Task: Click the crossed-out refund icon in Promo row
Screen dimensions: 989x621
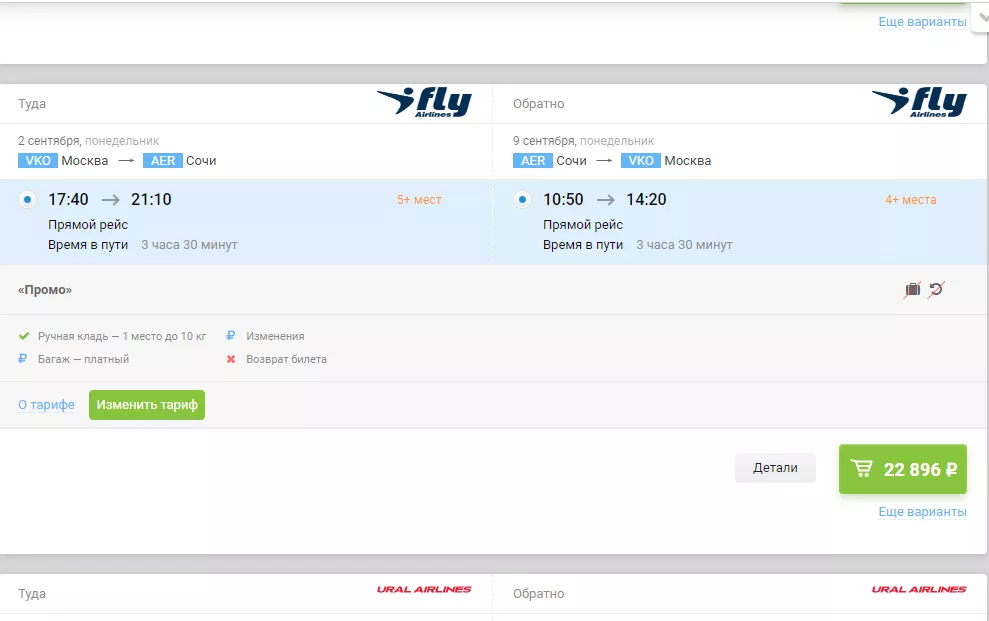Action: point(936,290)
